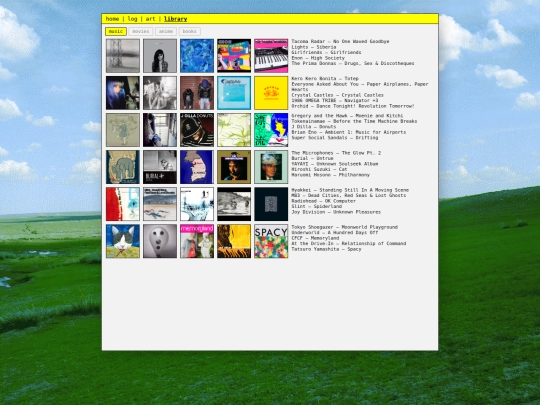Click text 'The Prima Donnas – Drugs, Sex & Discotheques'

(353, 63)
